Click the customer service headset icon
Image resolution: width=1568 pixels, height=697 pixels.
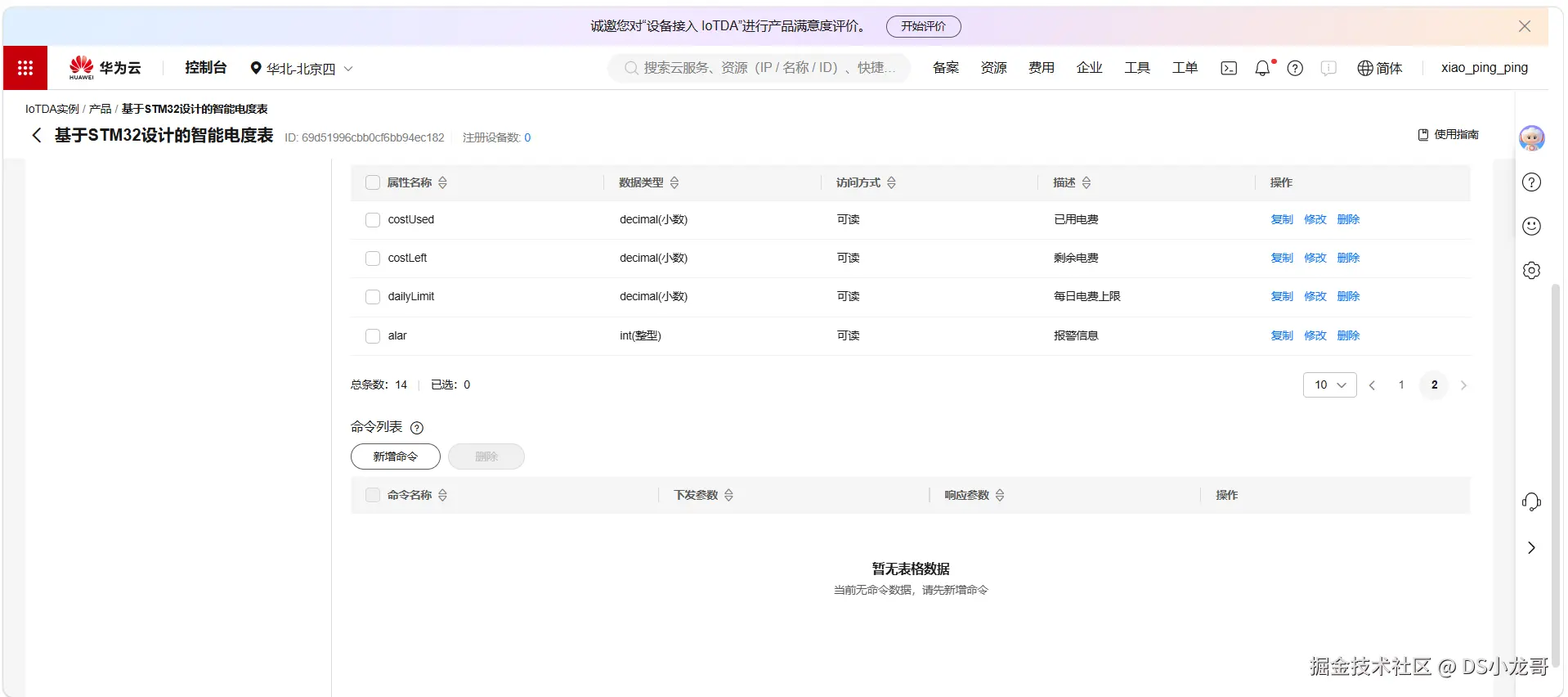[1531, 501]
